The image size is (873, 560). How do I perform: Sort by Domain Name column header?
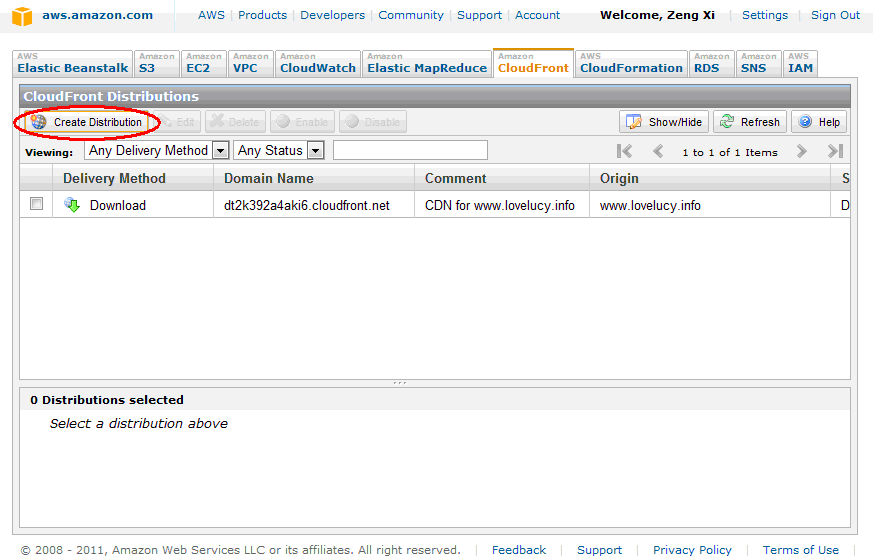pos(314,178)
